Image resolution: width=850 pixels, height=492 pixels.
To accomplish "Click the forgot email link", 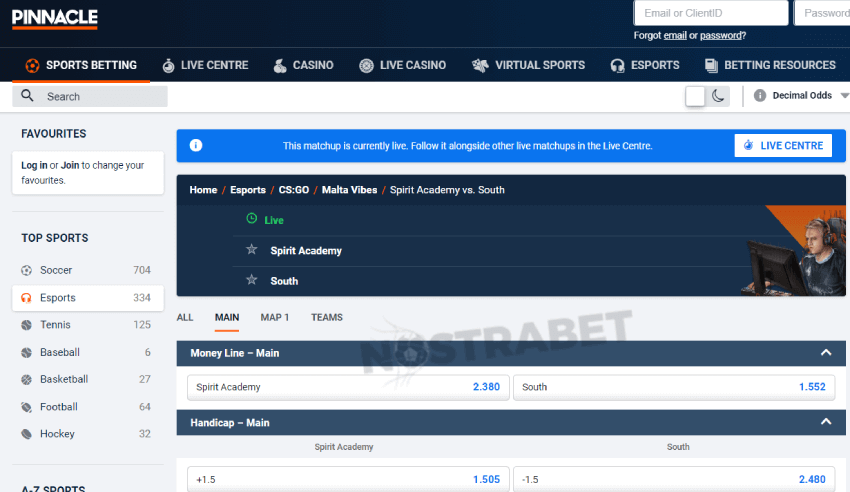I will click(675, 36).
